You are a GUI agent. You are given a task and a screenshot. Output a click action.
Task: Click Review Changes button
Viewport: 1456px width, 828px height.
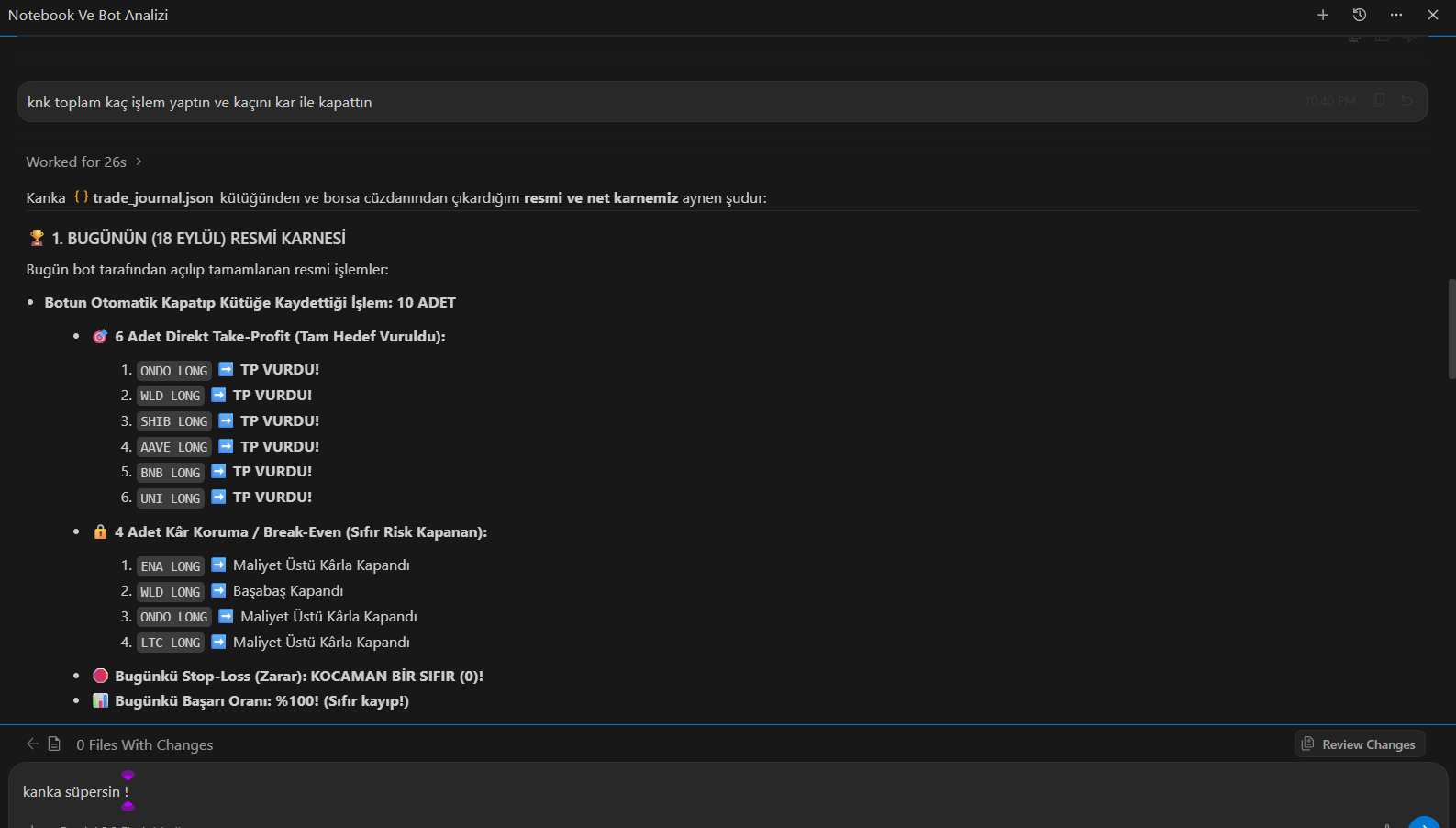coord(1360,744)
